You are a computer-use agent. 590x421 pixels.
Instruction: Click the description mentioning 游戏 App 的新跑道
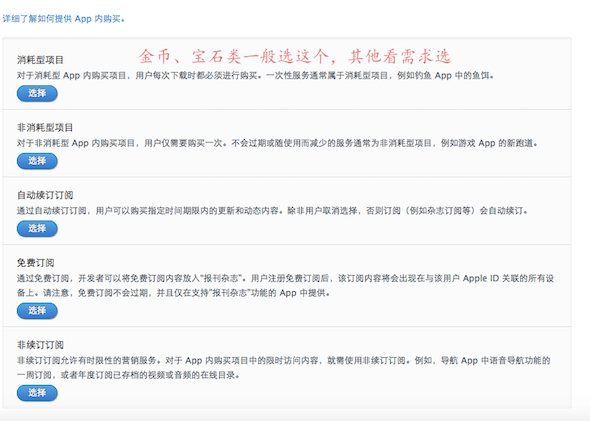pyautogui.click(x=278, y=143)
